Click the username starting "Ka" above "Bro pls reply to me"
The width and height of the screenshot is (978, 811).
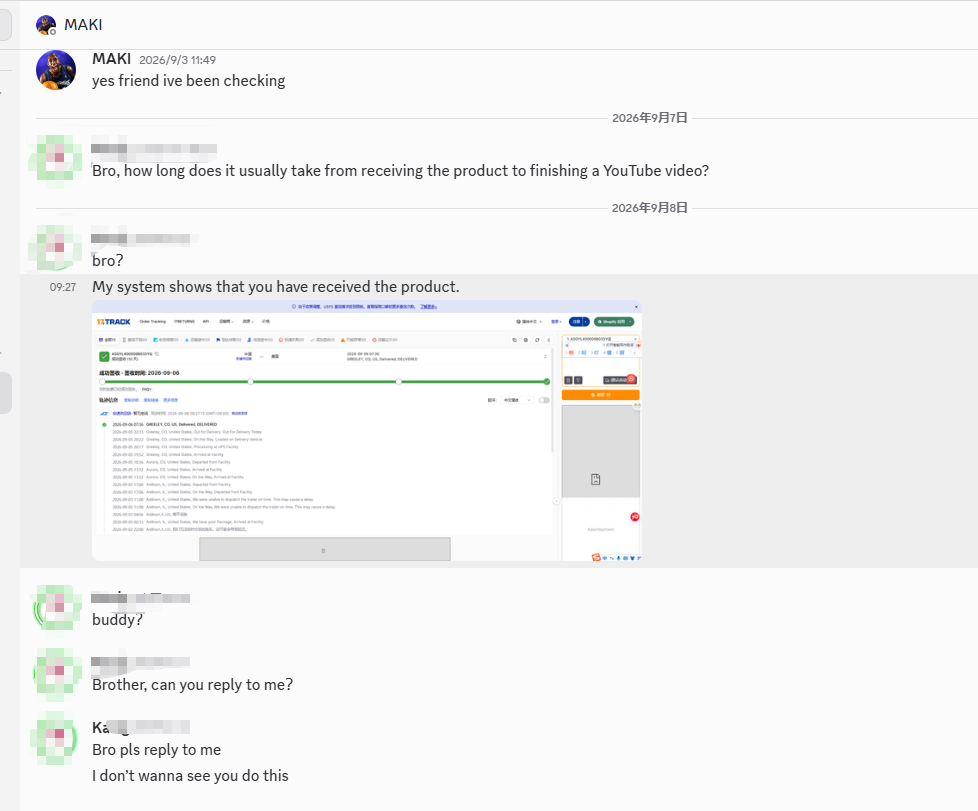(x=140, y=727)
